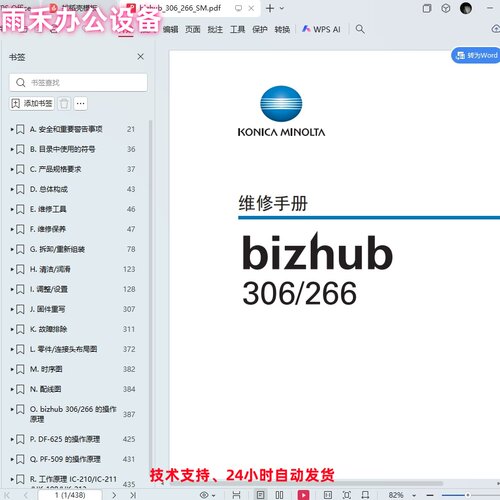
Task: Jump to the last page
Action: (x=133, y=495)
